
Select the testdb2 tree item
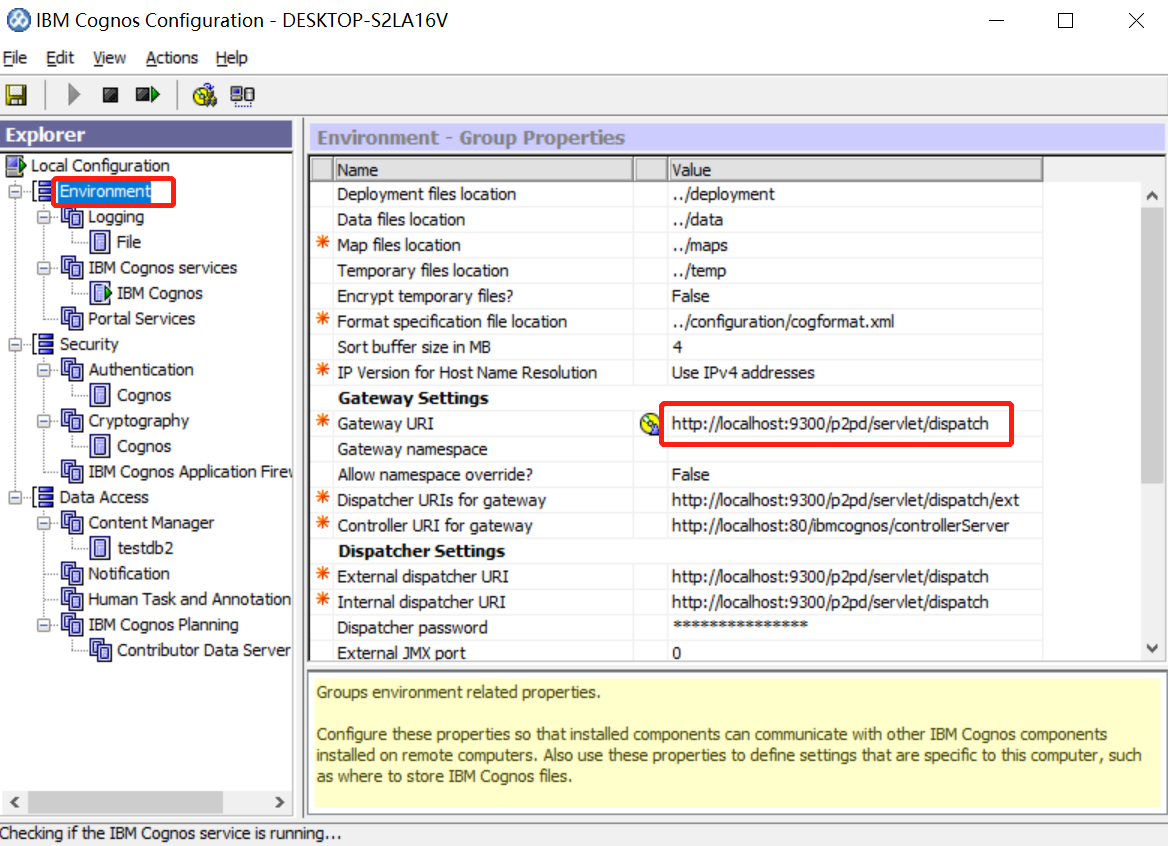click(x=145, y=548)
